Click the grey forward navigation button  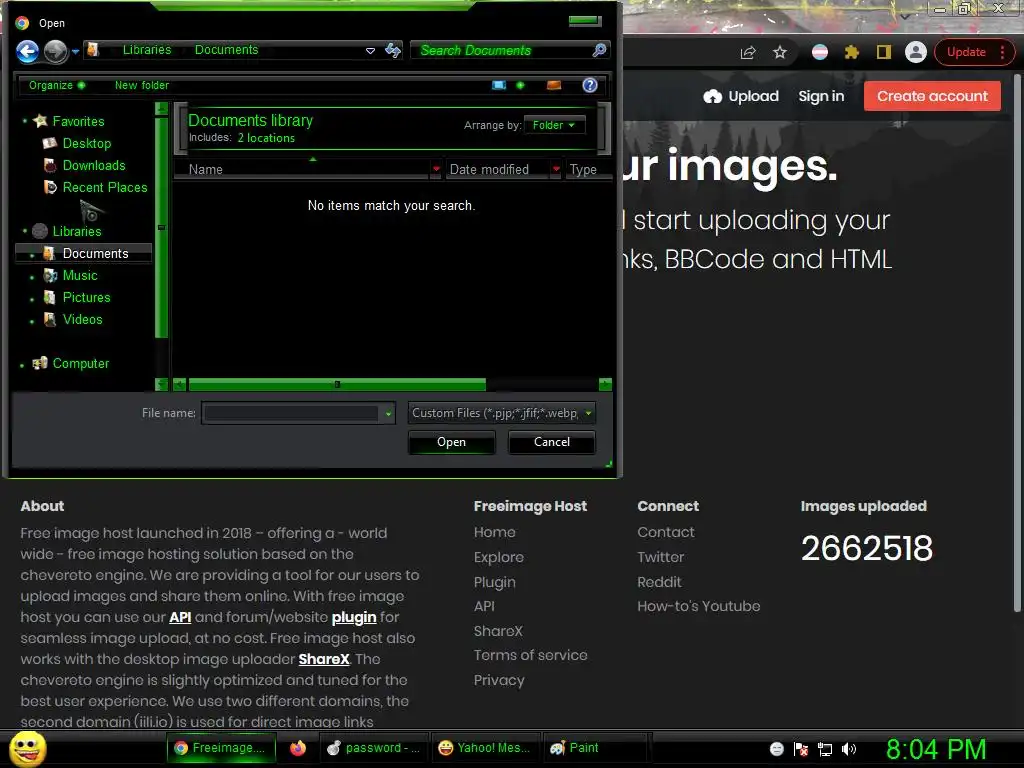56,52
